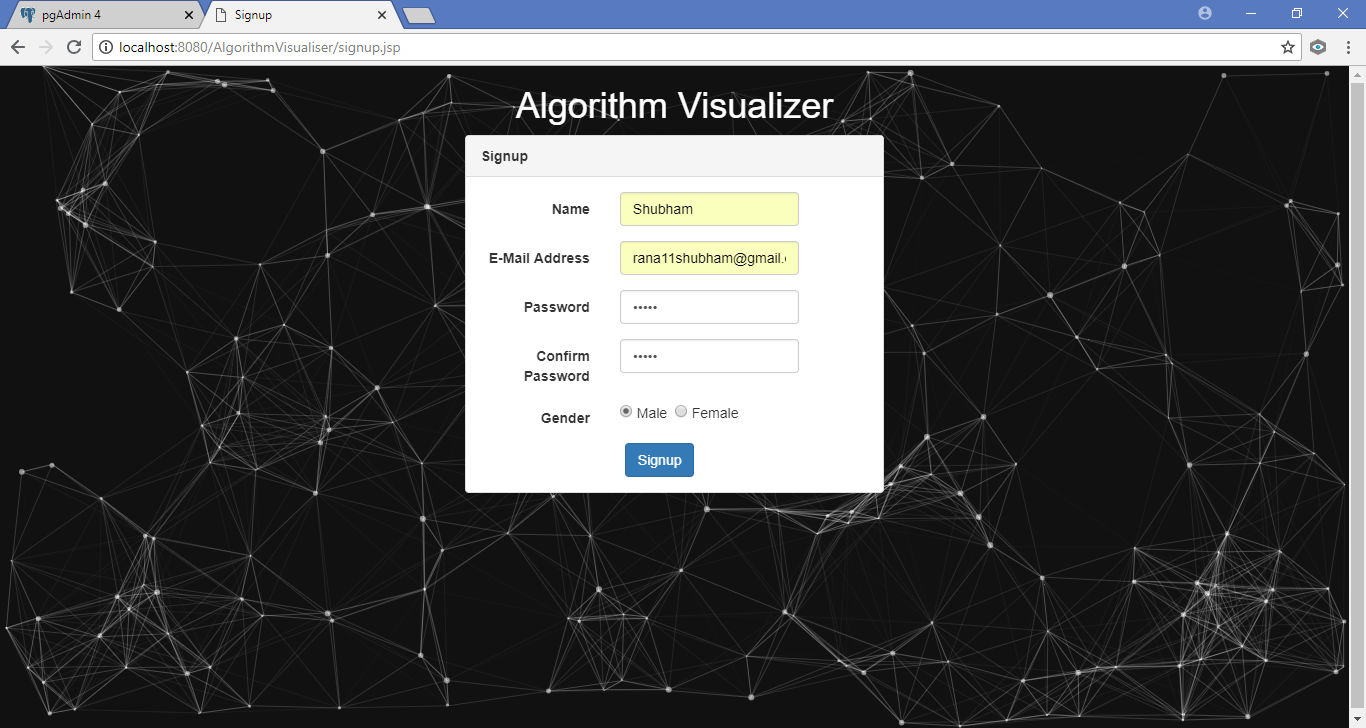
Task: Click the page scrollbar up arrow
Action: pyautogui.click(x=1357, y=75)
